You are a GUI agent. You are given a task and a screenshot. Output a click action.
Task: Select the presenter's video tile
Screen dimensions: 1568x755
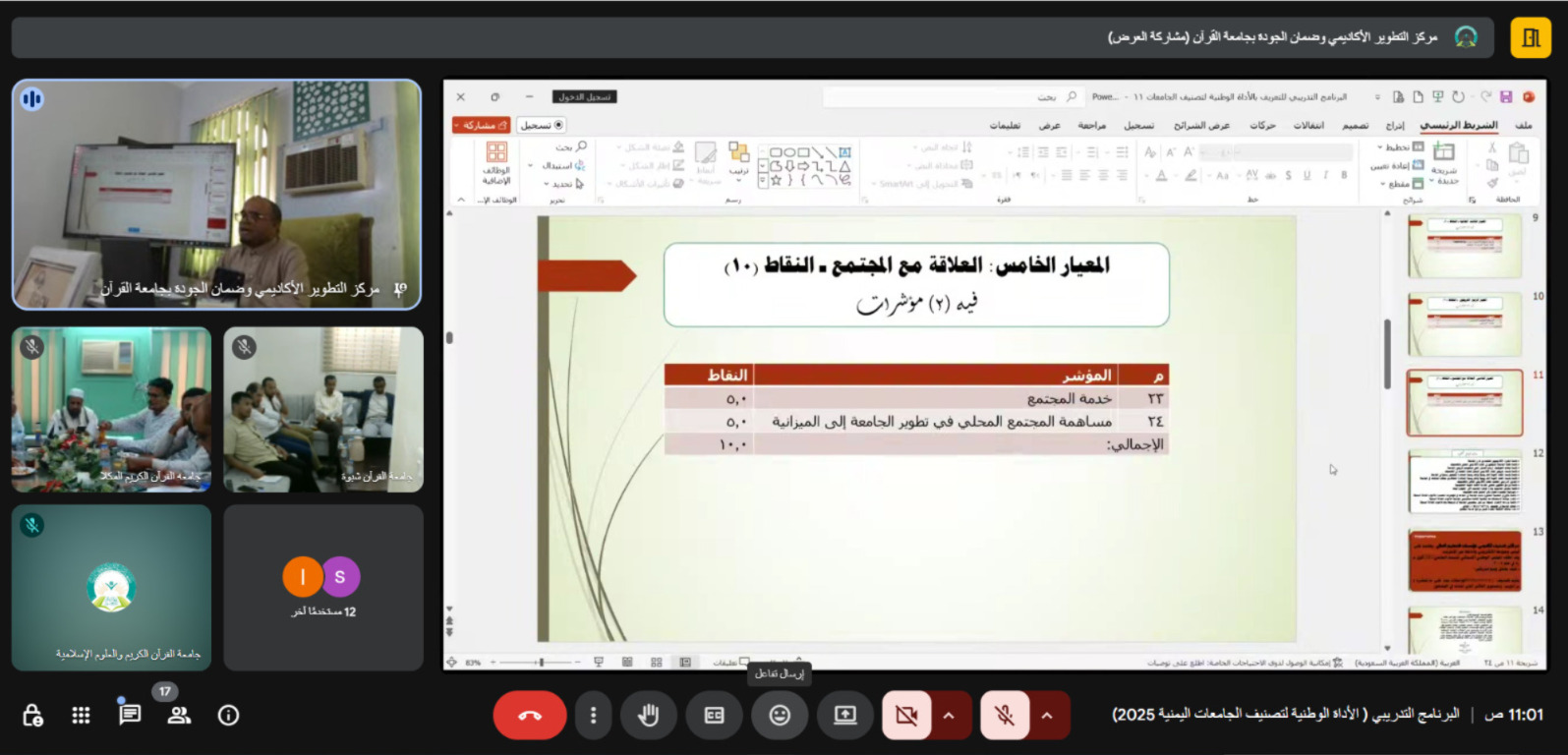coord(216,195)
